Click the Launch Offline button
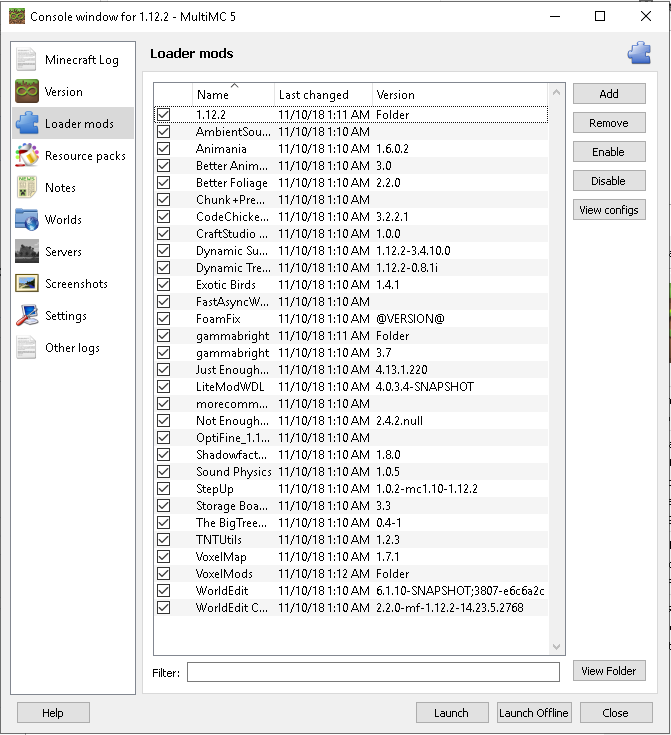This screenshot has width=671, height=735. pos(534,712)
